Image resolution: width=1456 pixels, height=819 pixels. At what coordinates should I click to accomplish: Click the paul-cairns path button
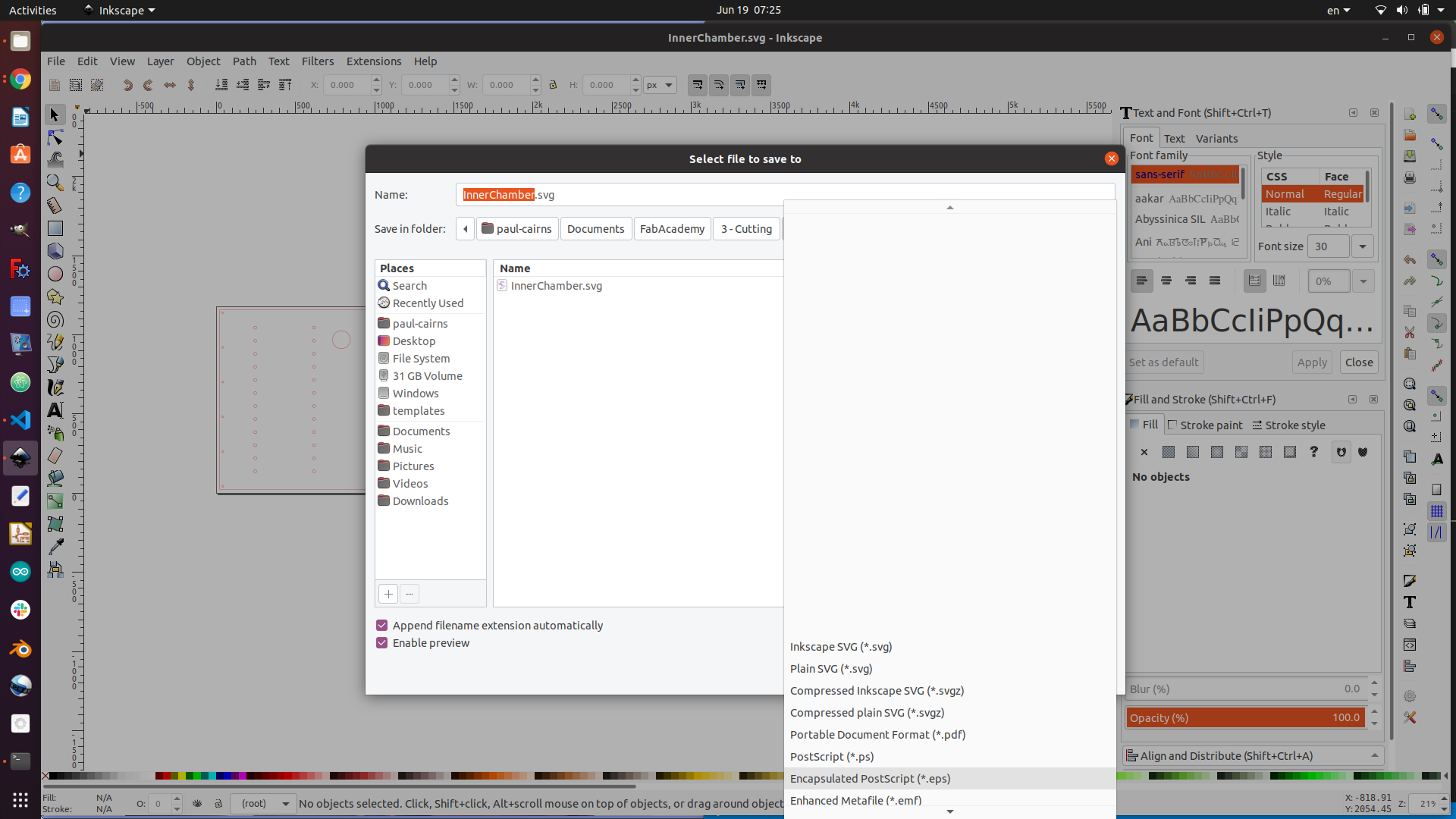point(517,229)
